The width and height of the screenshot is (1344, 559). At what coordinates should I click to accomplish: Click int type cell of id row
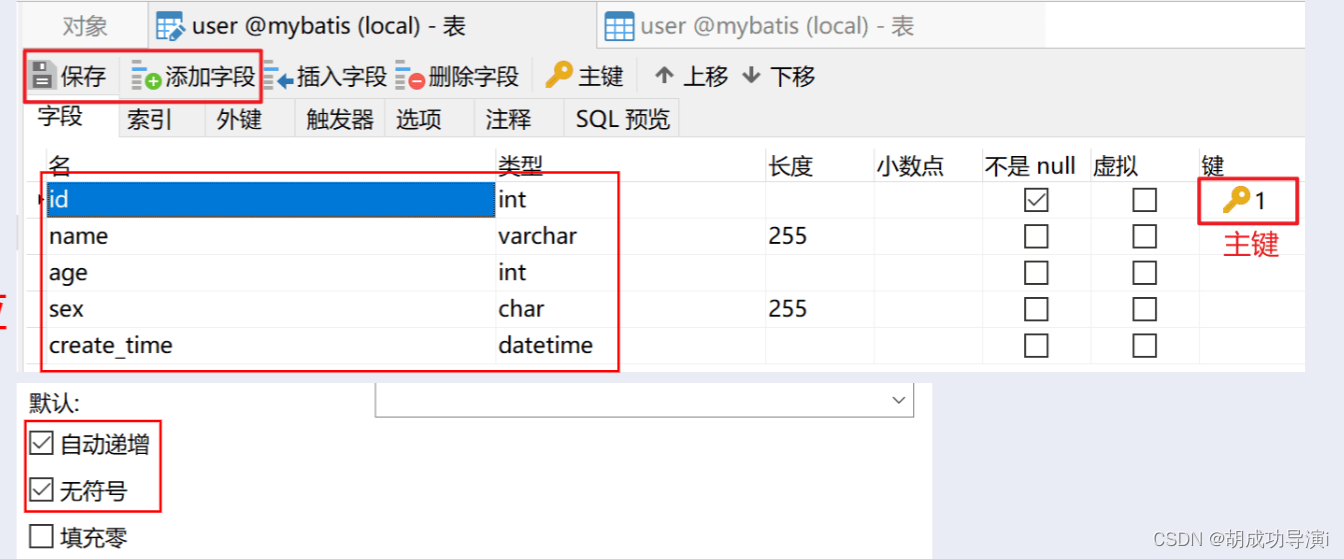click(x=630, y=200)
